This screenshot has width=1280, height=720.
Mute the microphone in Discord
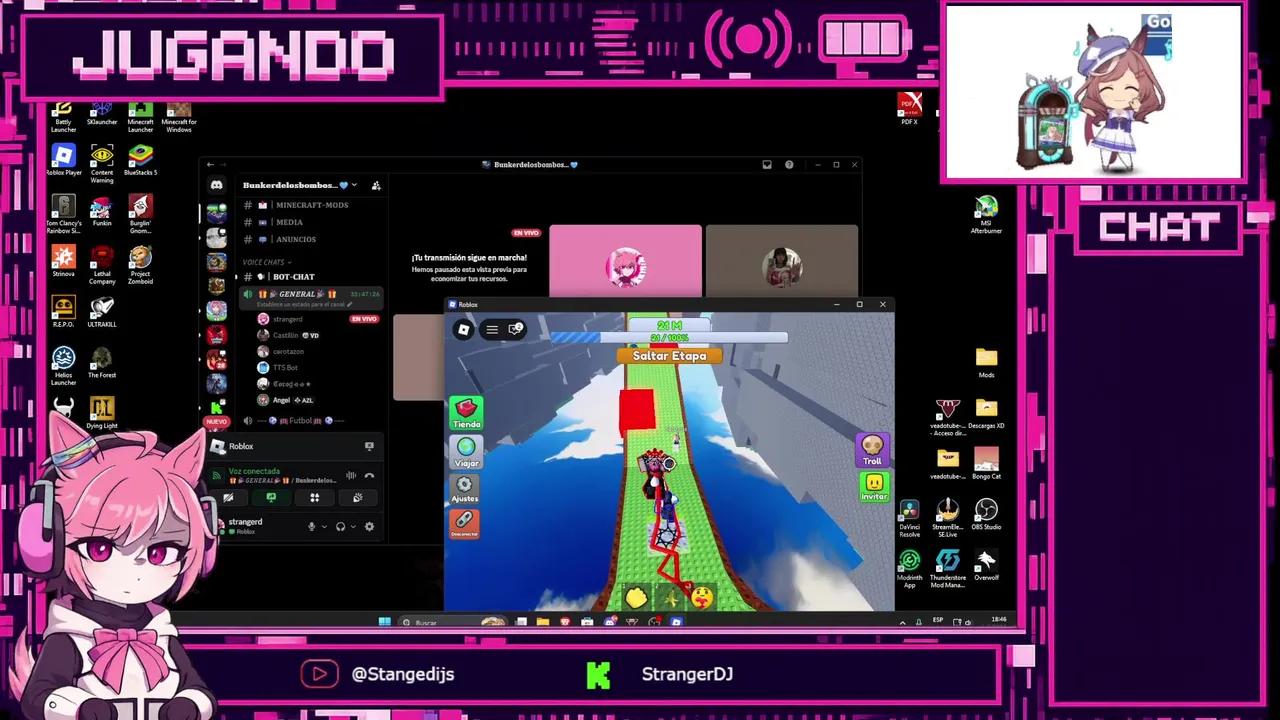coord(311,526)
